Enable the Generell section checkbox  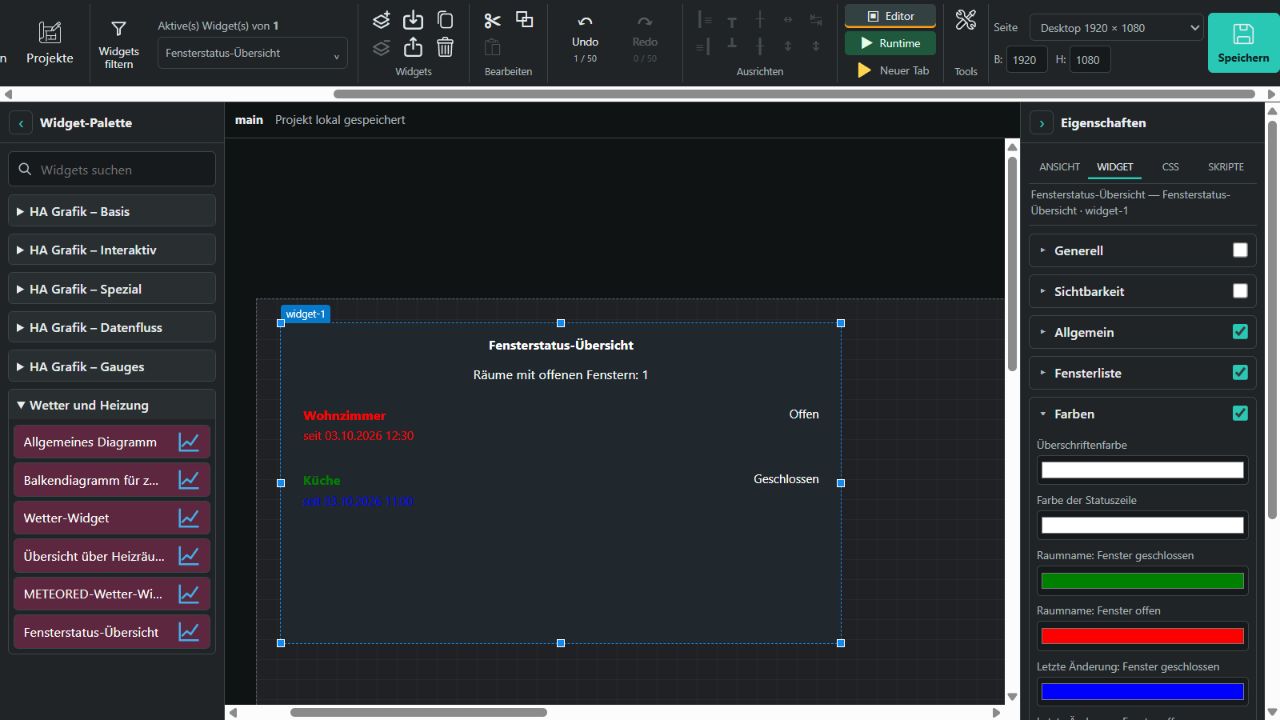1240,250
